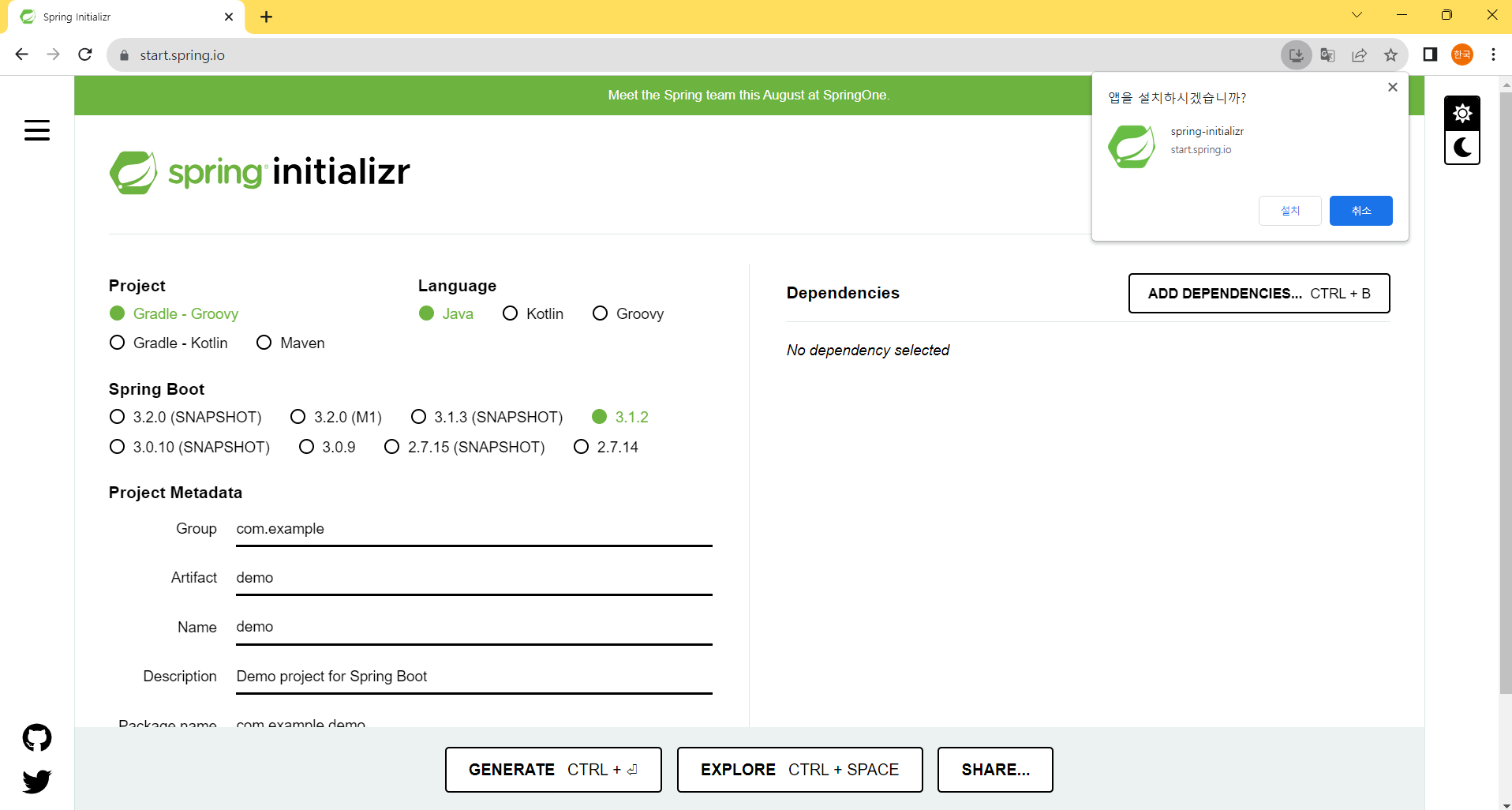Toggle the browser side panel icon
Image resolution: width=1512 pixels, height=810 pixels.
(1430, 54)
